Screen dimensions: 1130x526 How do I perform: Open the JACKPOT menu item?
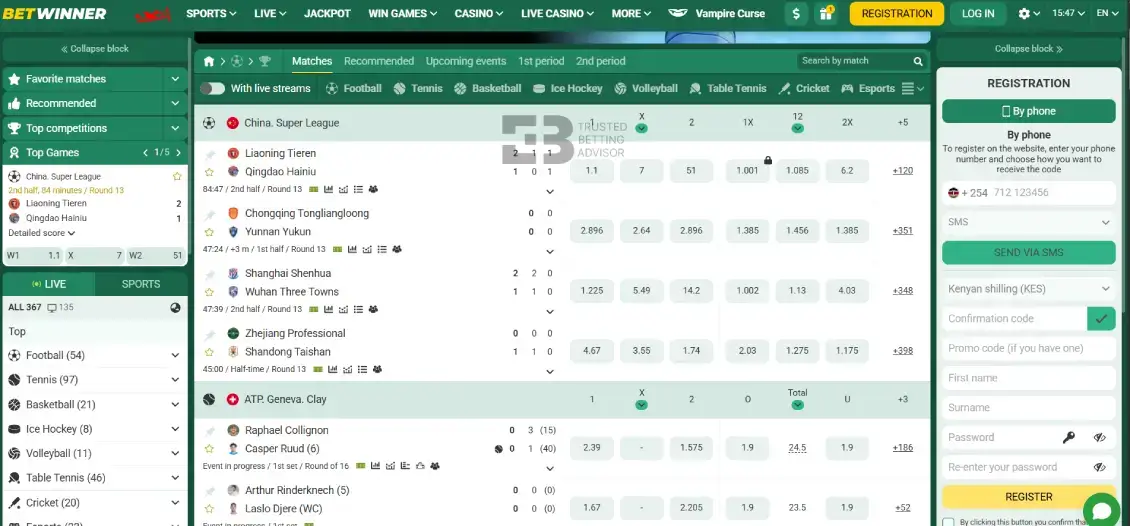tap(327, 14)
